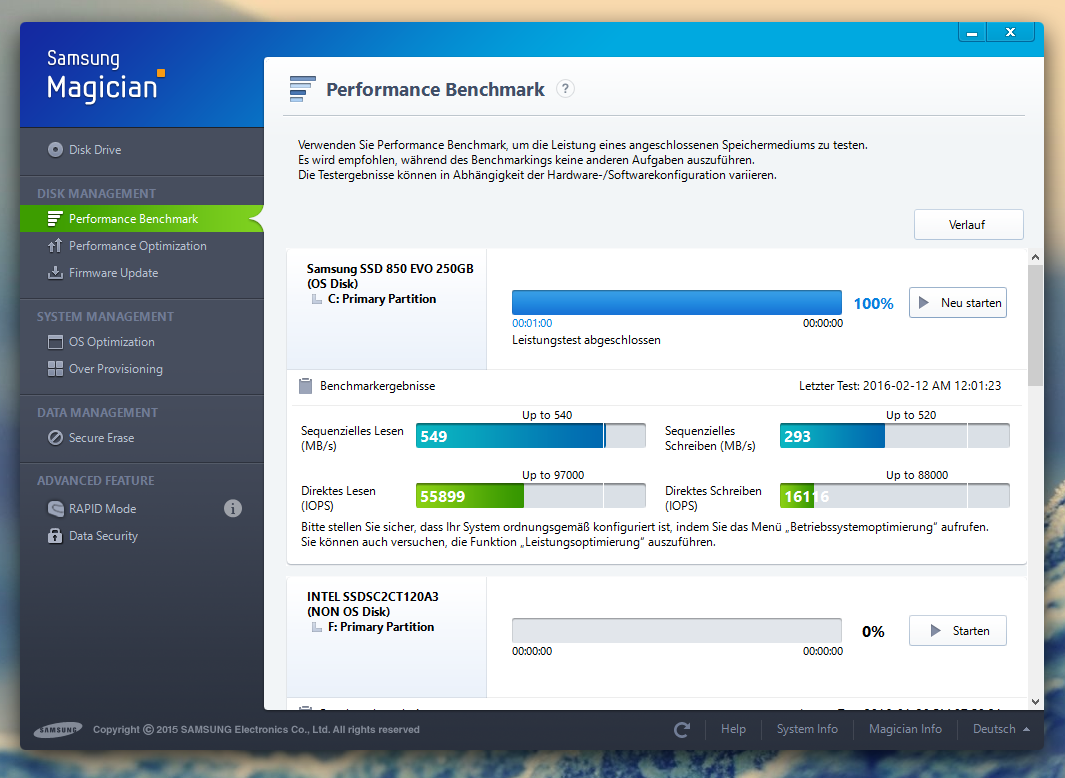Viewport: 1065px width, 778px height.
Task: Click the OS Optimization window icon
Action: pos(55,342)
